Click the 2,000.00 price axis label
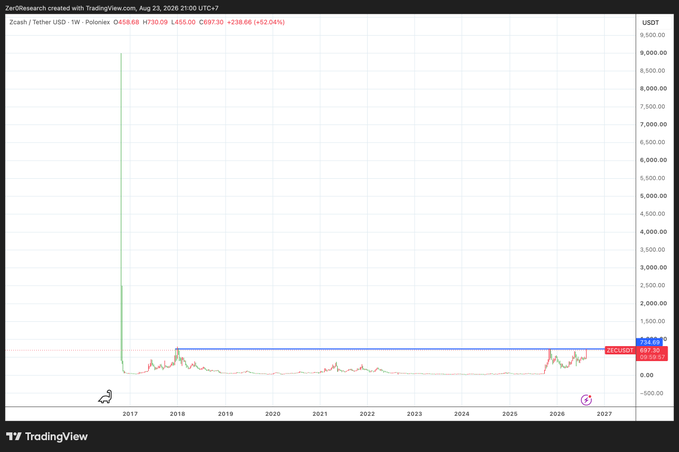The image size is (679, 452). tap(653, 303)
